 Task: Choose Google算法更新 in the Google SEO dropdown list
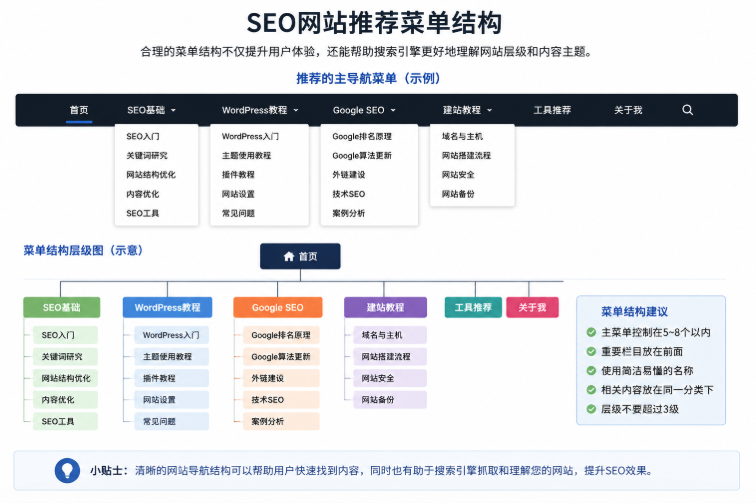pos(362,155)
